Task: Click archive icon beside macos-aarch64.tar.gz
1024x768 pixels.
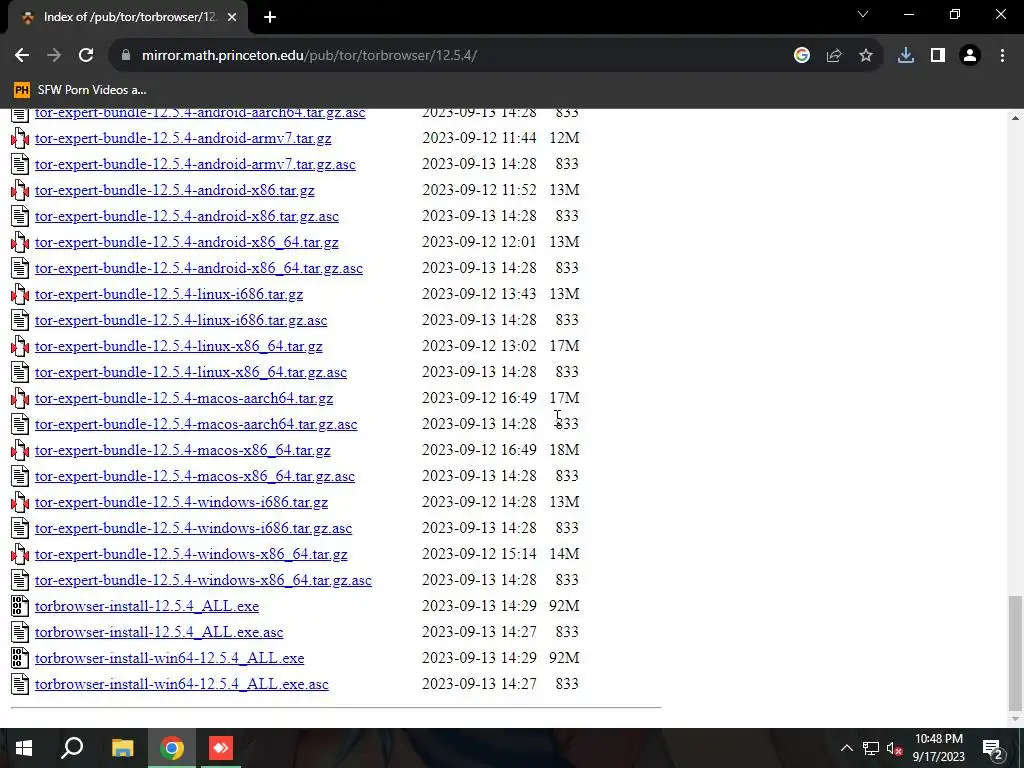Action: click(20, 398)
